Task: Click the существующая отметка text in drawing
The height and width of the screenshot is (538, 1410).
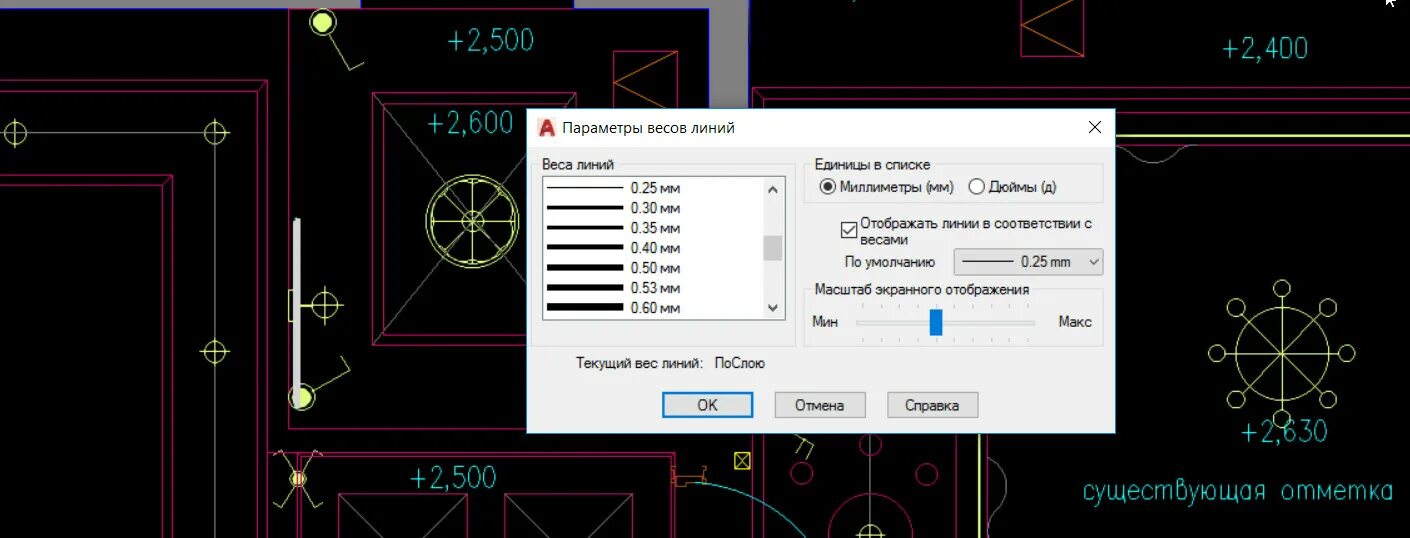Action: pos(1238,491)
